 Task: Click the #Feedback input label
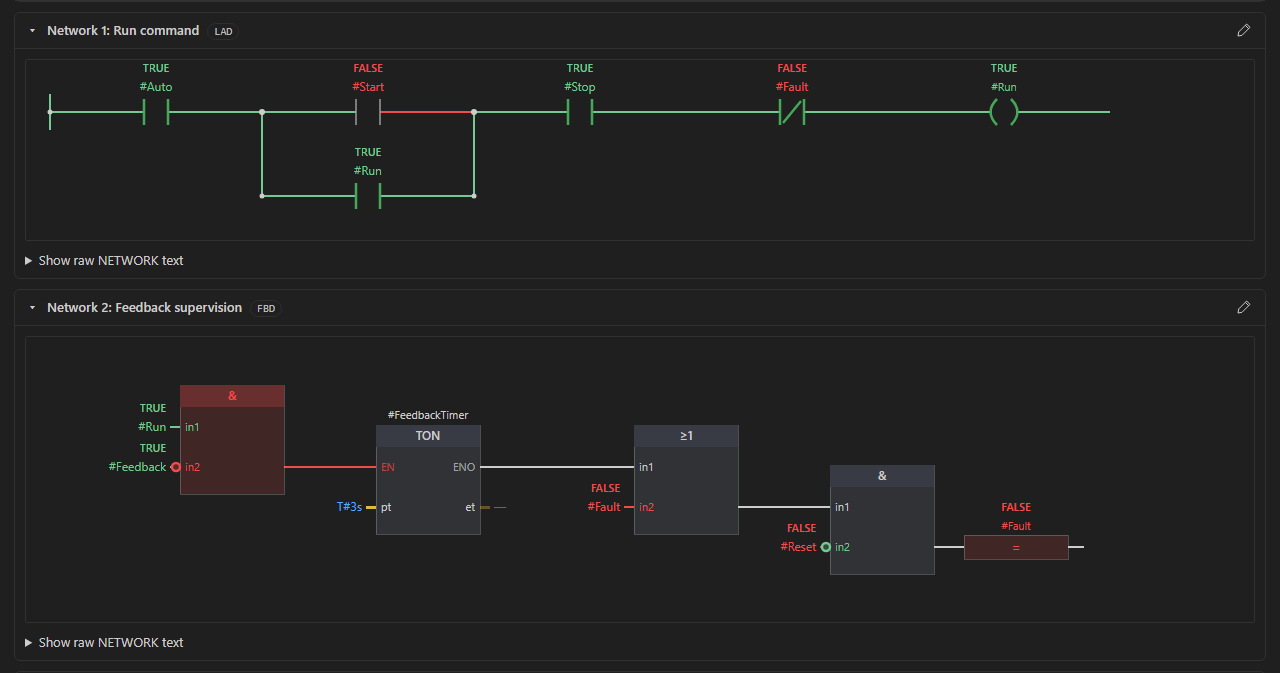click(137, 467)
